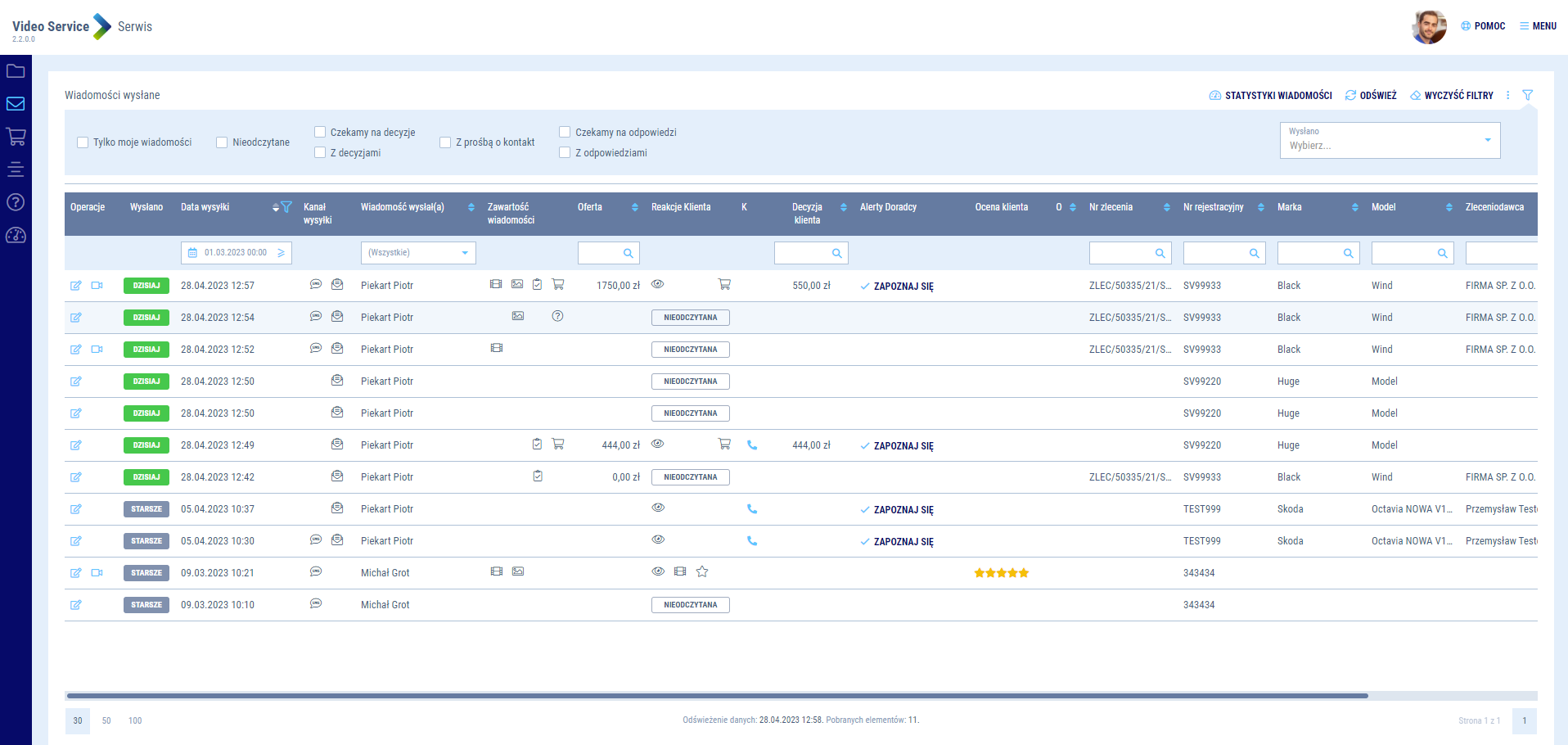Click phone icon in 28.04.2023 12:49 row
Viewport: 1568px width, 745px height.
click(752, 445)
